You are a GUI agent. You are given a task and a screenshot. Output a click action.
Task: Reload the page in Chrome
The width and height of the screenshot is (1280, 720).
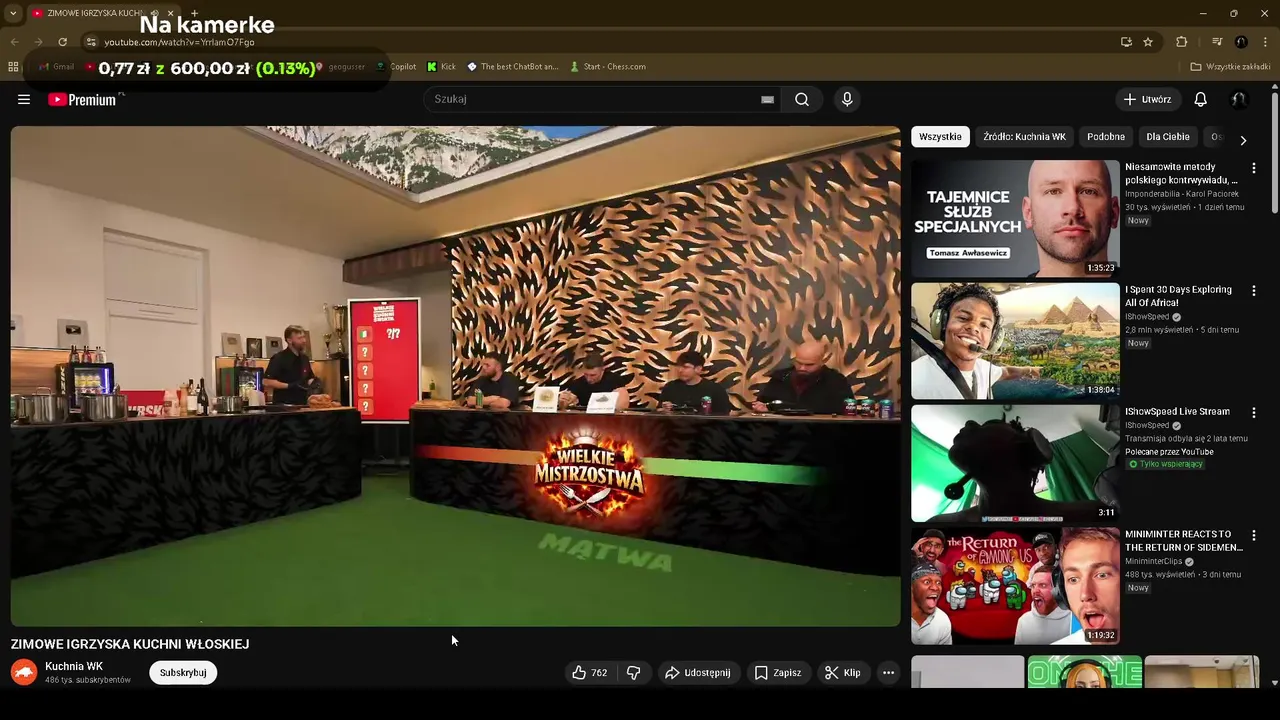coord(62,42)
